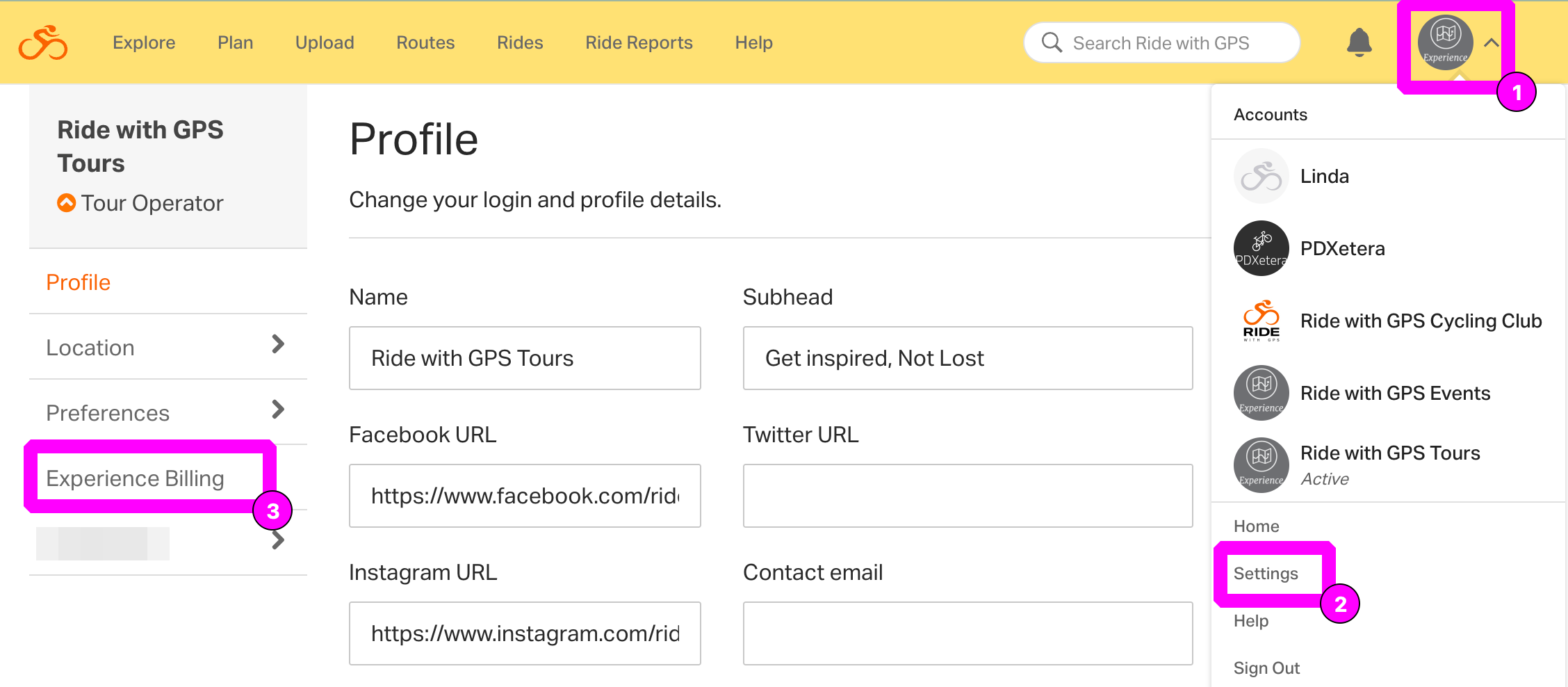Image resolution: width=1568 pixels, height=687 pixels.
Task: Select Profile in the settings sidebar
Action: pyautogui.click(x=79, y=282)
